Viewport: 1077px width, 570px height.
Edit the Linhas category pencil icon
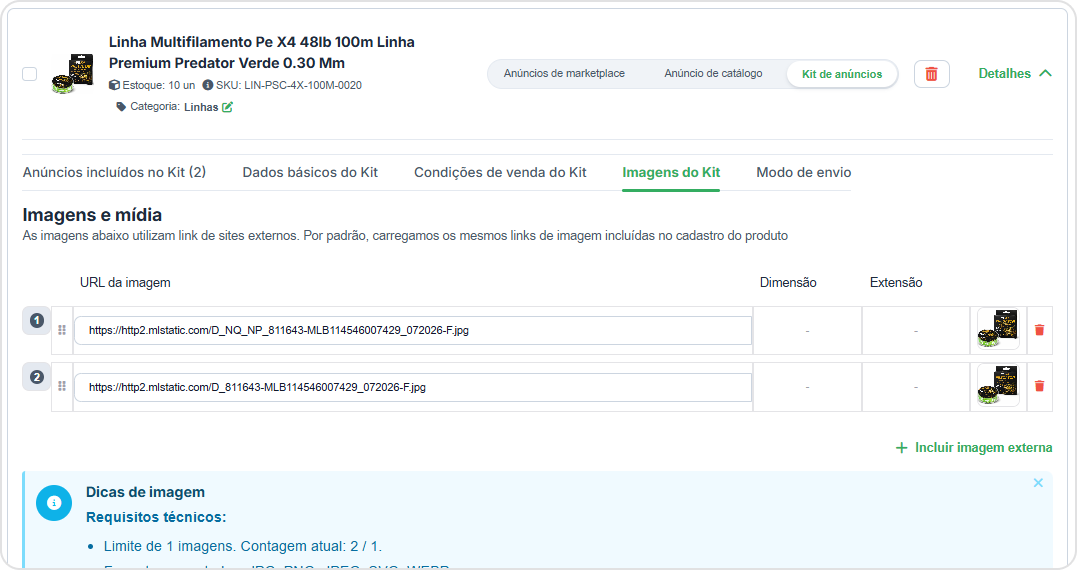click(227, 106)
